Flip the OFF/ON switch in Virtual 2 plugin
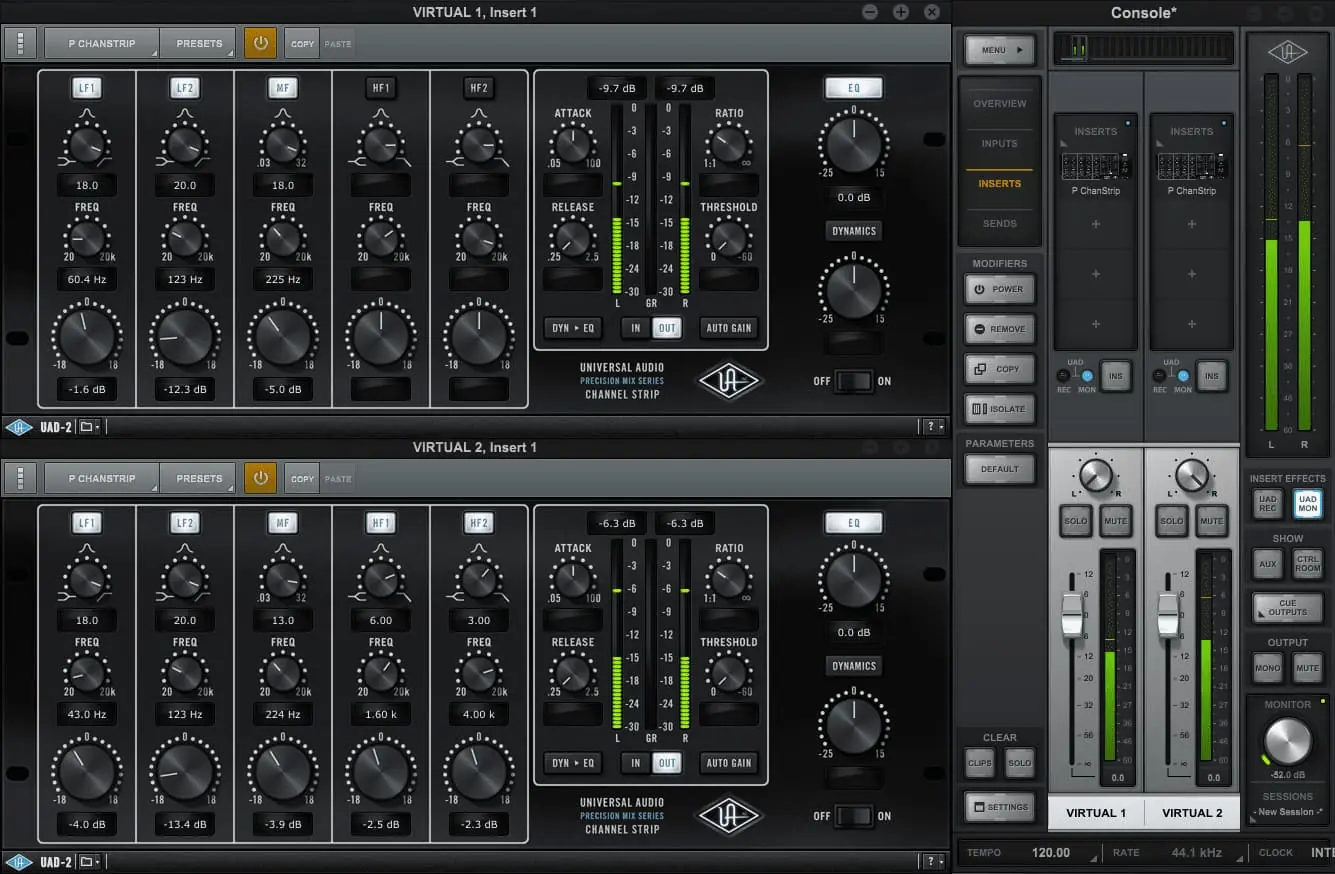1335x874 pixels. pos(853,816)
